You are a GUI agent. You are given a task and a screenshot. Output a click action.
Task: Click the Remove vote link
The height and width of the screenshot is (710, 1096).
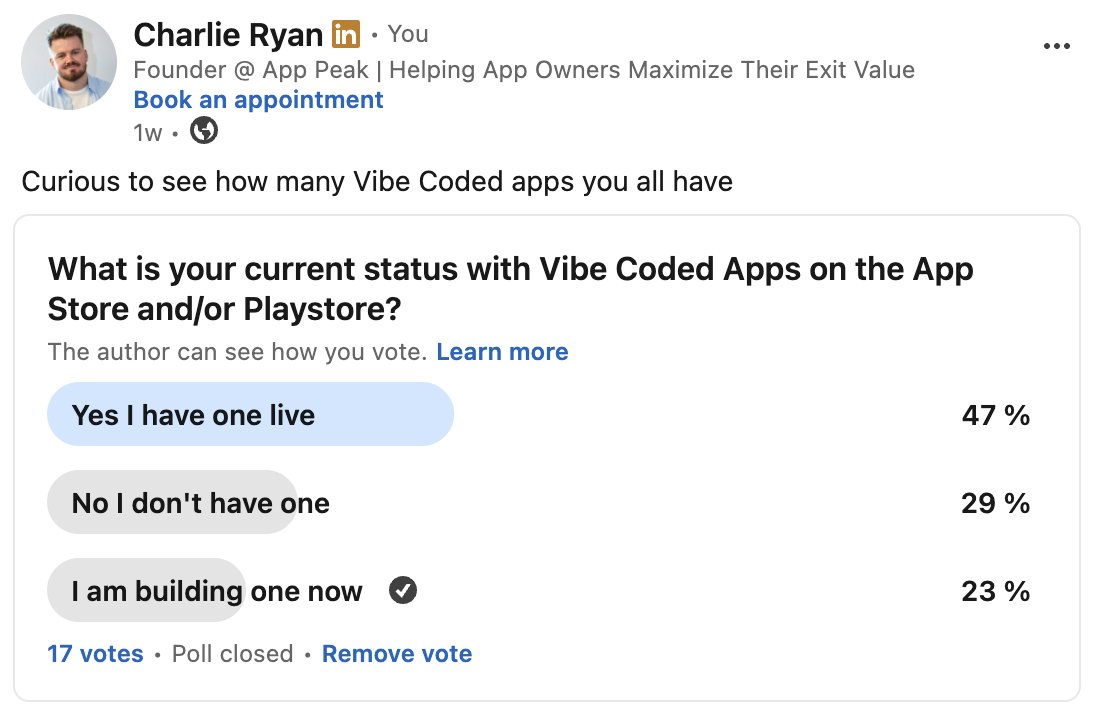(396, 653)
